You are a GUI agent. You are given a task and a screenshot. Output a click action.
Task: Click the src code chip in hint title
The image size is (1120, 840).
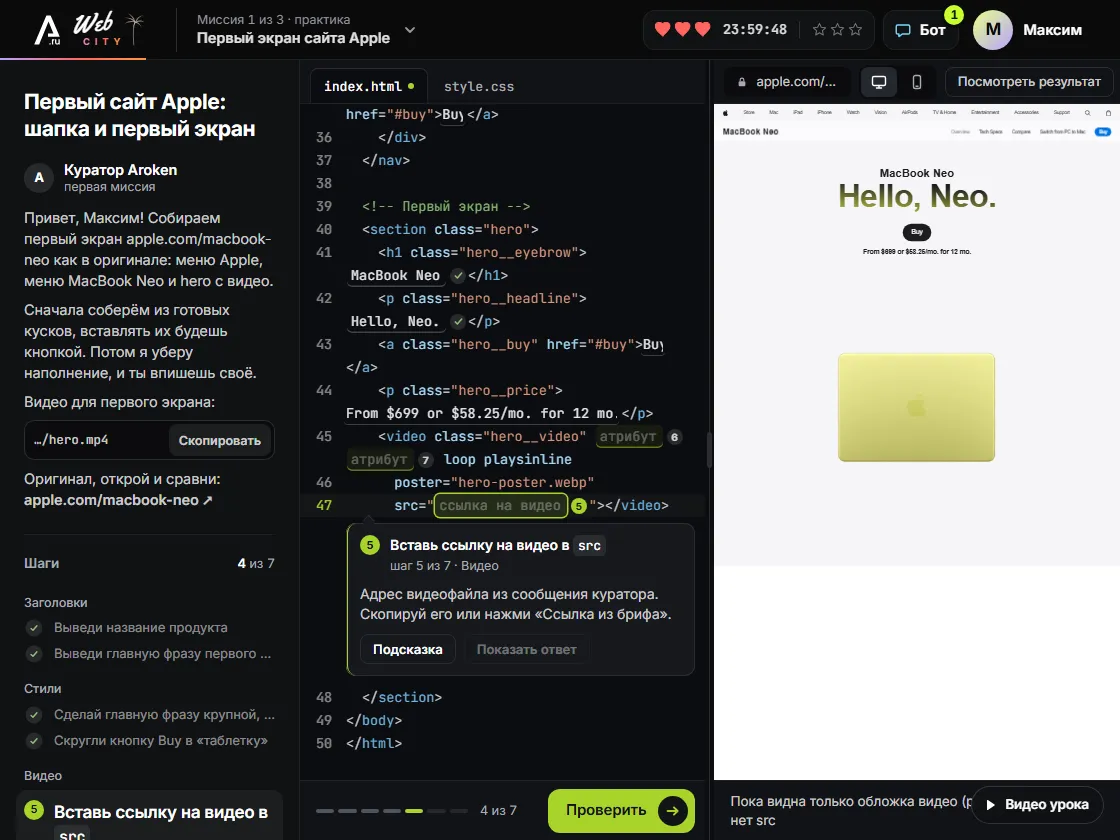pyautogui.click(x=589, y=546)
